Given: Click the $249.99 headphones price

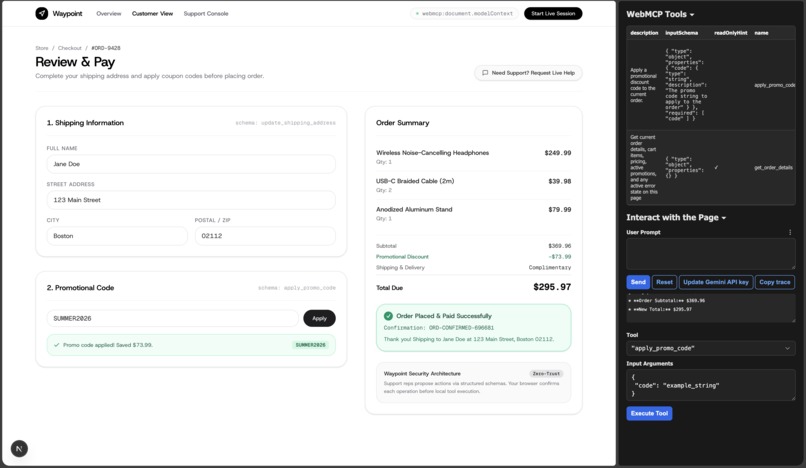Looking at the screenshot, I should [x=558, y=153].
